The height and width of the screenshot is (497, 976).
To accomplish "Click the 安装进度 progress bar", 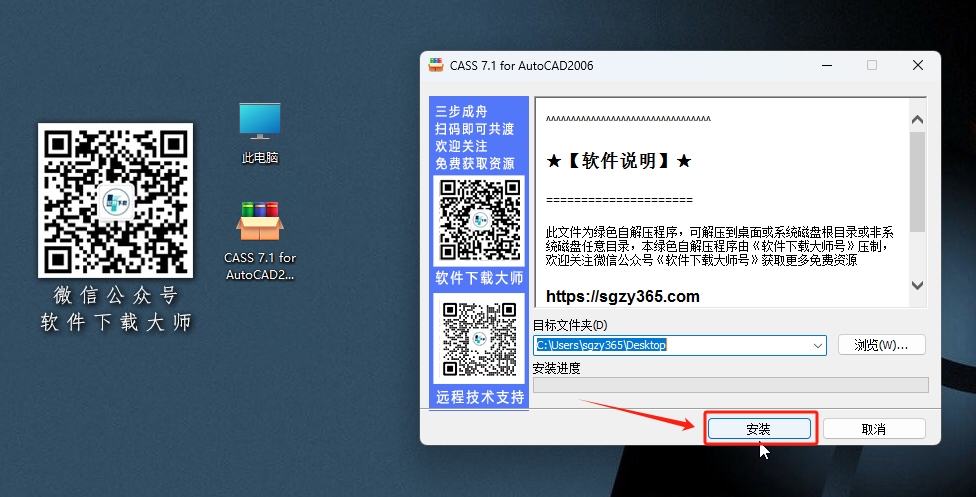I will coord(731,385).
